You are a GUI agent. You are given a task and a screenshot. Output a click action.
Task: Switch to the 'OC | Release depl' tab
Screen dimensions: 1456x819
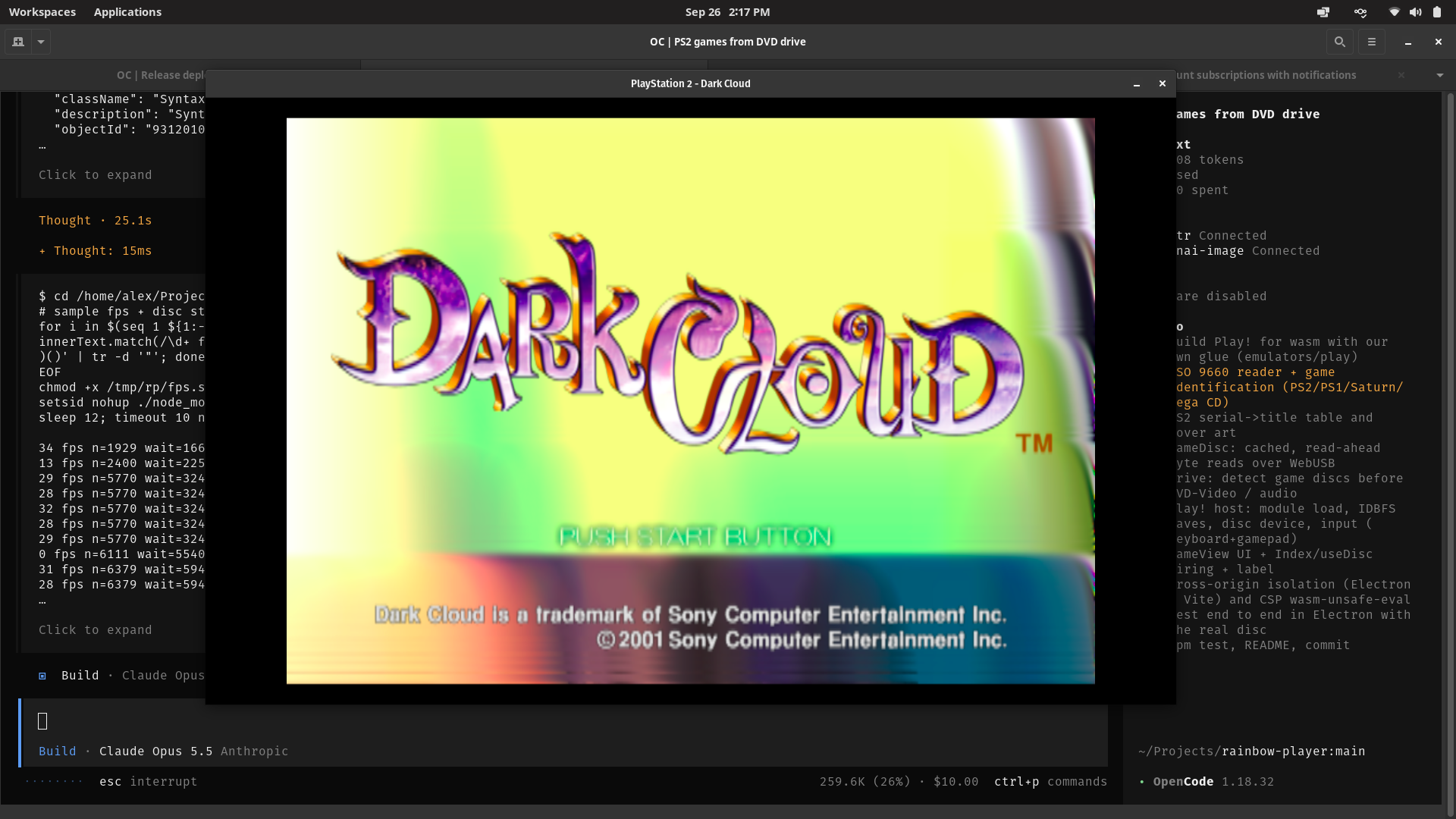161,75
